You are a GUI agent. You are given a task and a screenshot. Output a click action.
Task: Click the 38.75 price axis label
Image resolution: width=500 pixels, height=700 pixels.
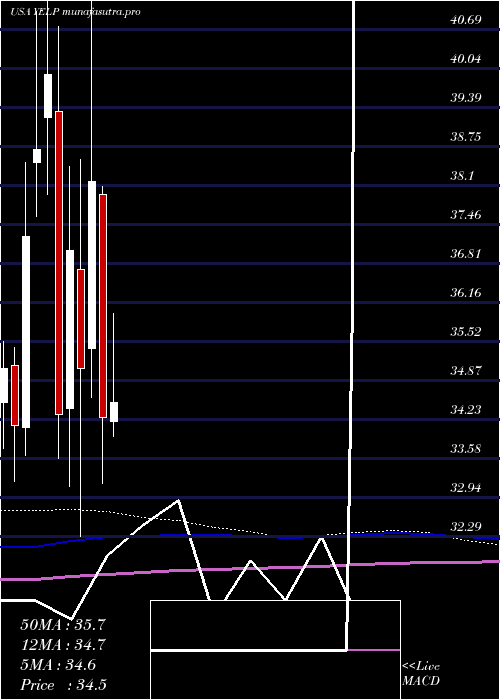(466, 137)
